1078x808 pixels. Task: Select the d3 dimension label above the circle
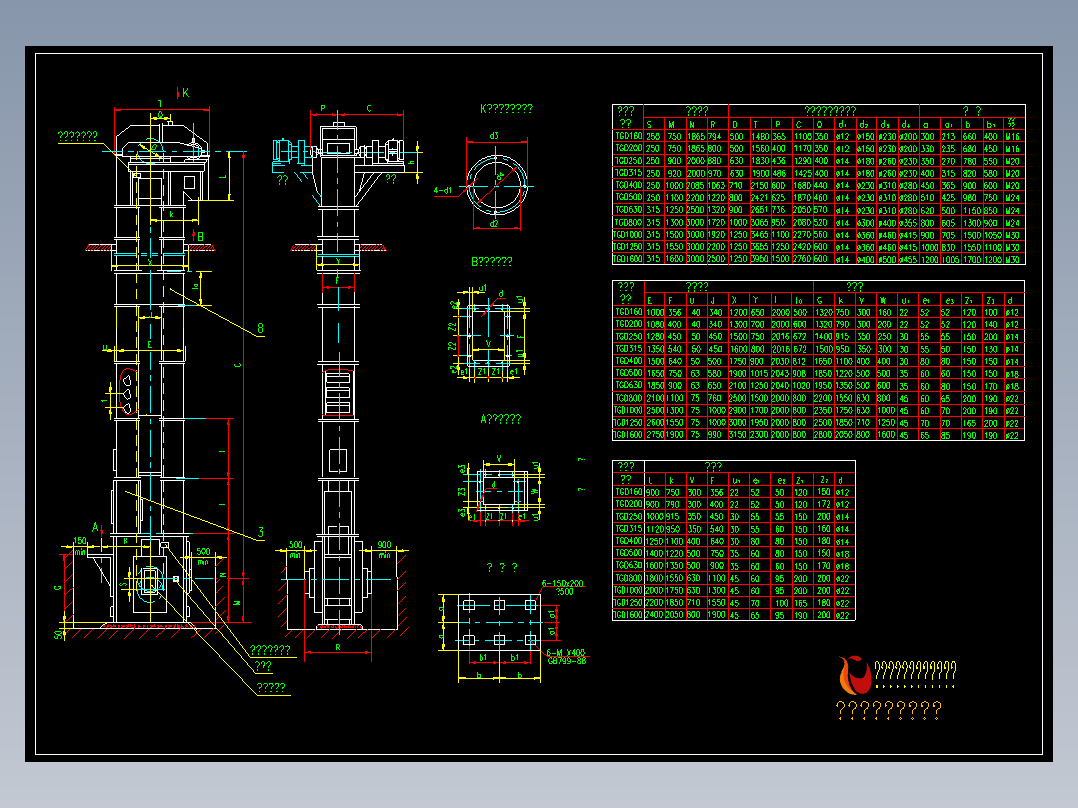pyautogui.click(x=494, y=135)
